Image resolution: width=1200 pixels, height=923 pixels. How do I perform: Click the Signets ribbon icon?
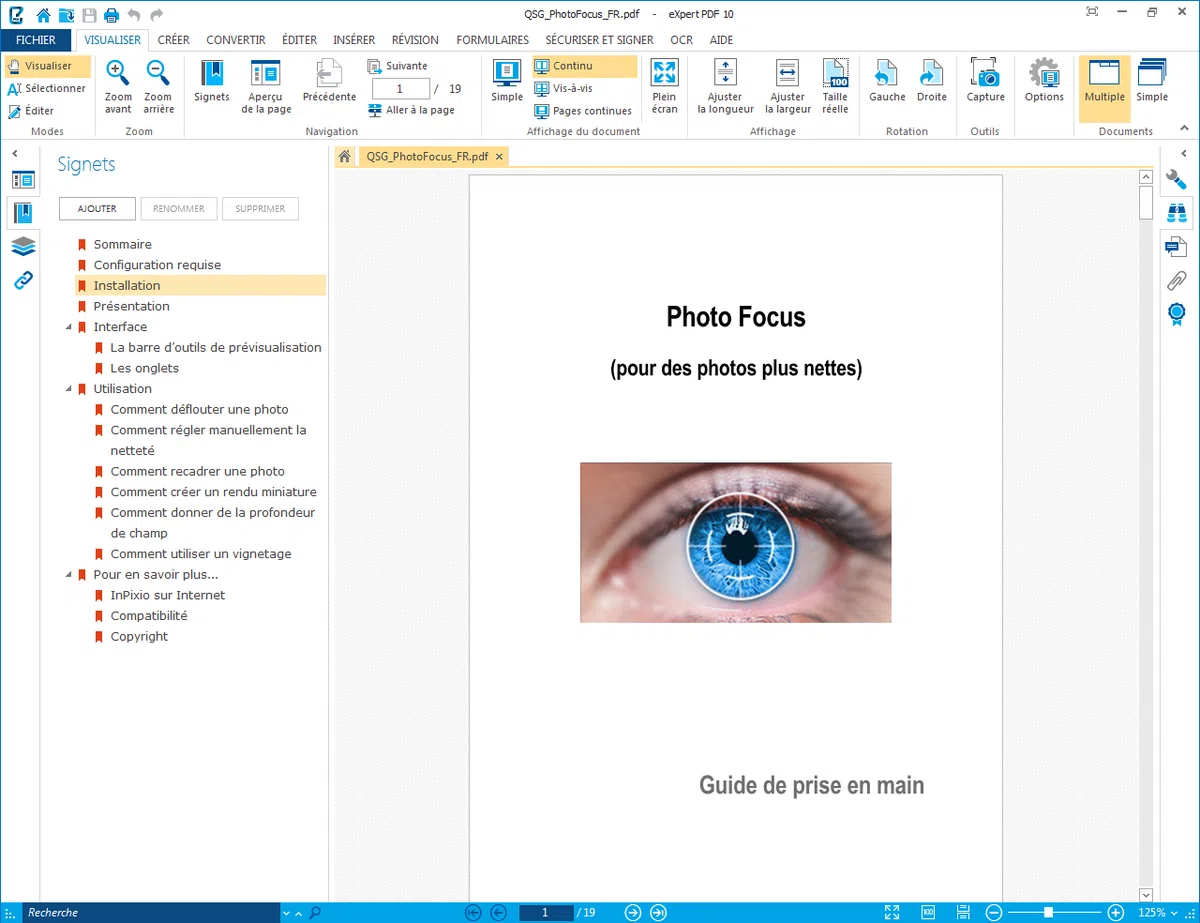point(212,73)
